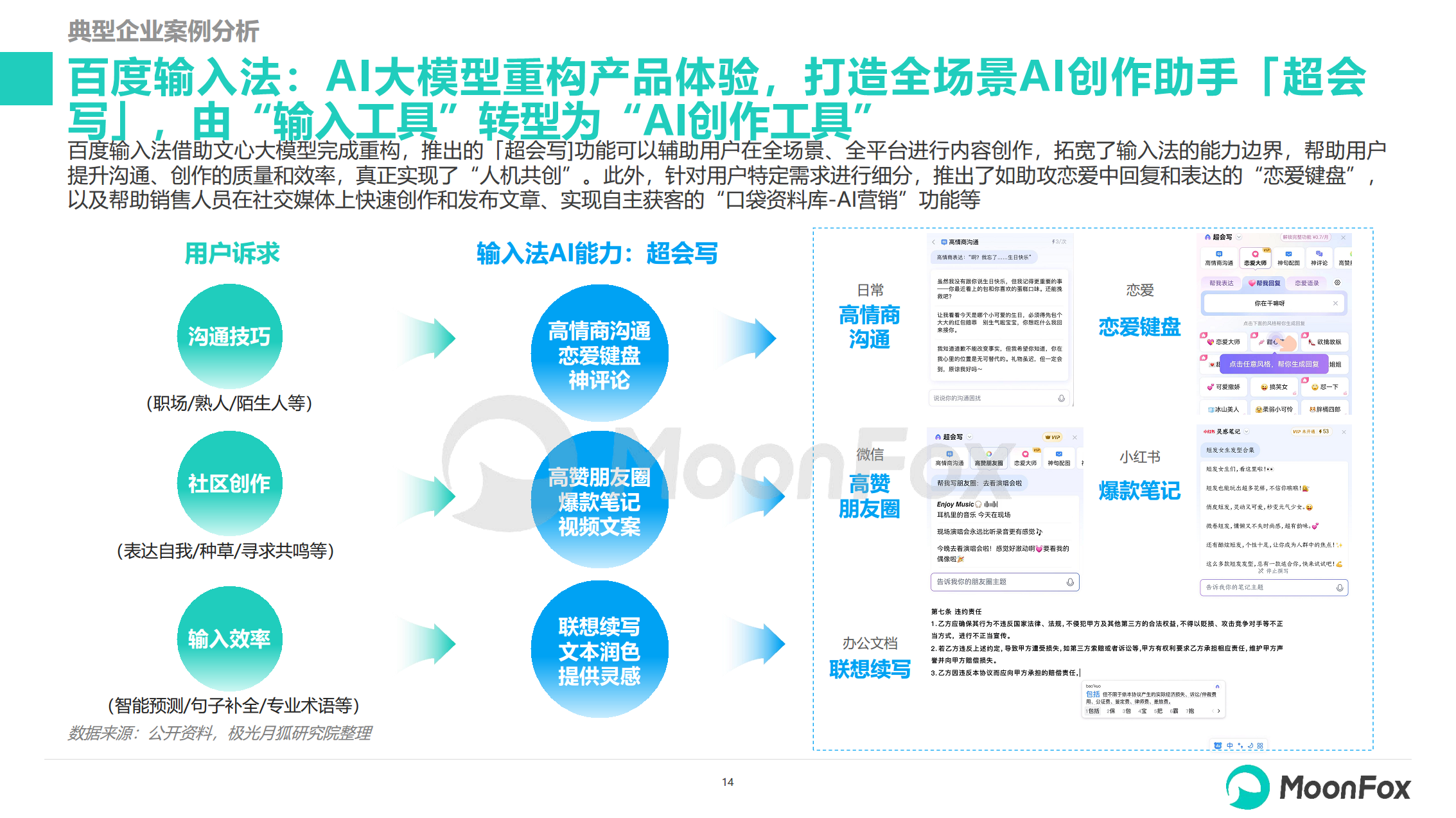Viewport: 1456px width, 818px height.
Task: Choose 恋爱大师 reply style
Action: (1224, 342)
